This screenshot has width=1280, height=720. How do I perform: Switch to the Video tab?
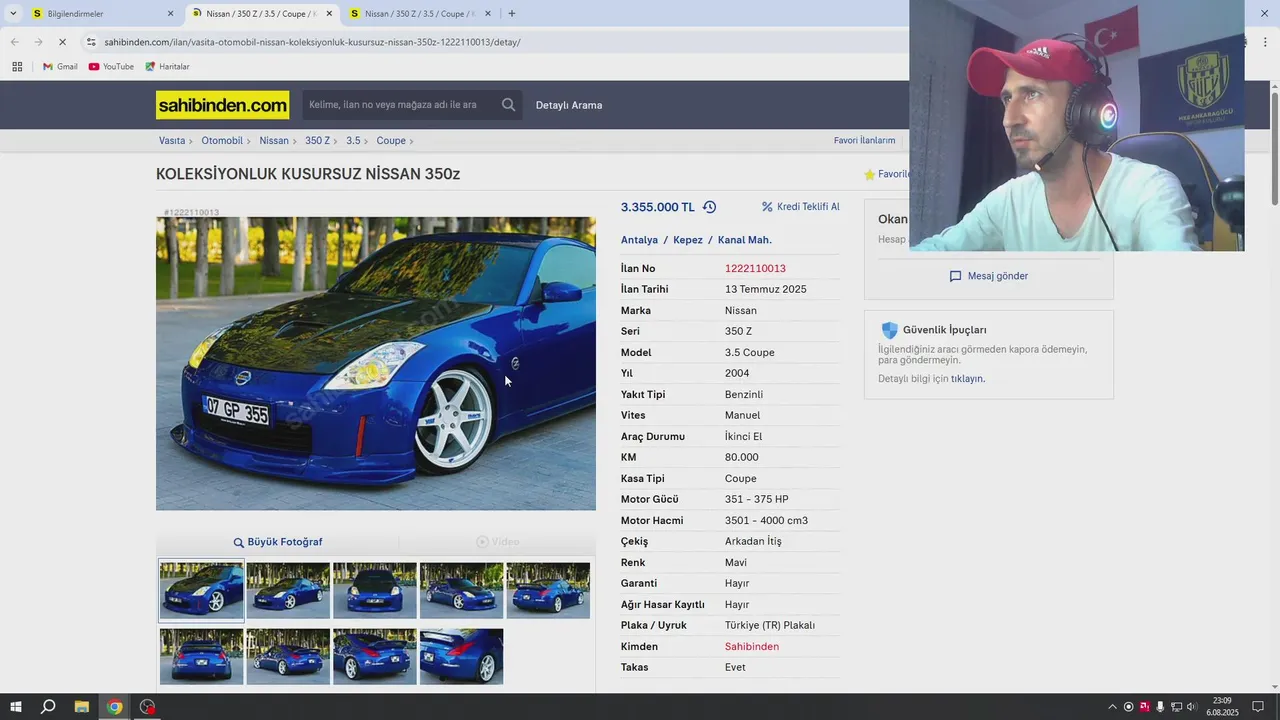(497, 542)
